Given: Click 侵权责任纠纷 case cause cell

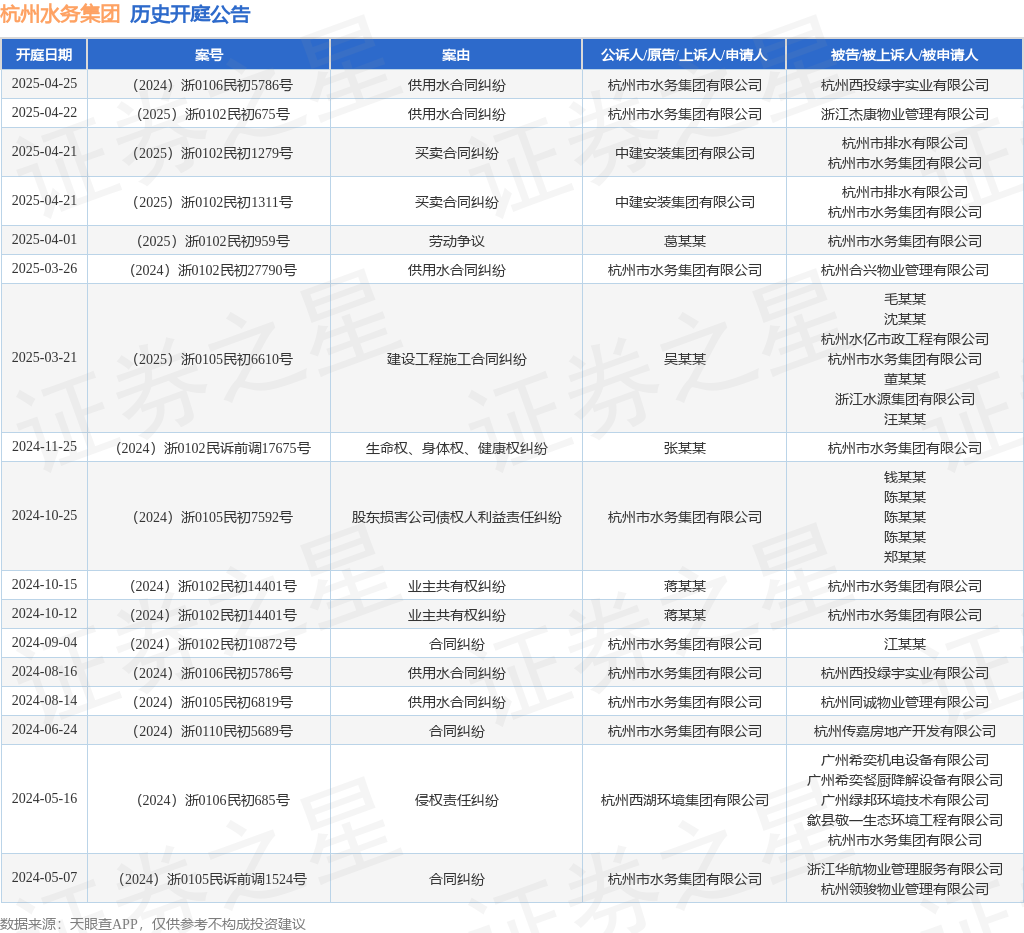Looking at the screenshot, I should (x=456, y=800).
